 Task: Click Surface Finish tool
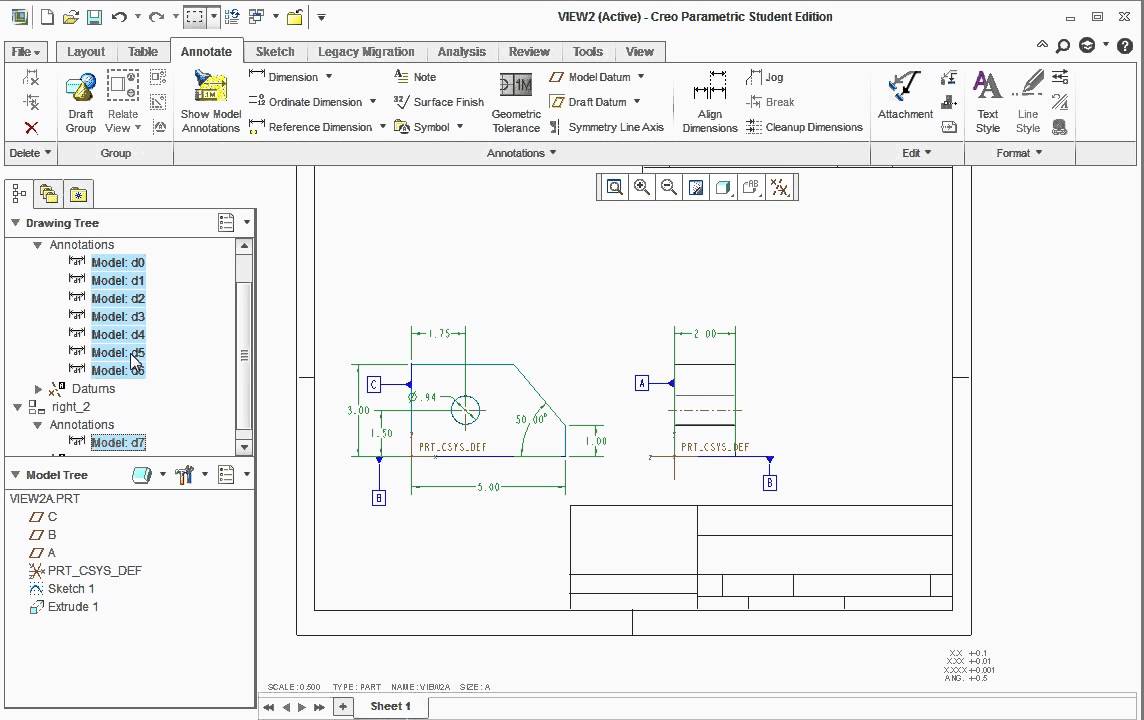point(438,102)
